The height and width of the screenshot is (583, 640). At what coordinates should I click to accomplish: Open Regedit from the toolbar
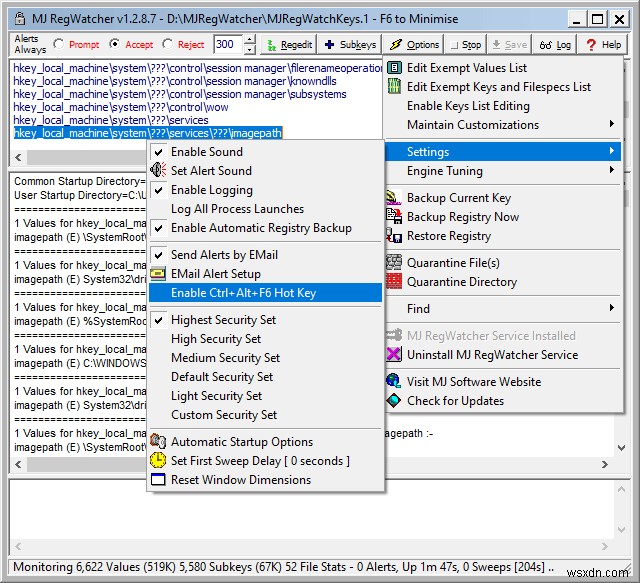point(289,45)
